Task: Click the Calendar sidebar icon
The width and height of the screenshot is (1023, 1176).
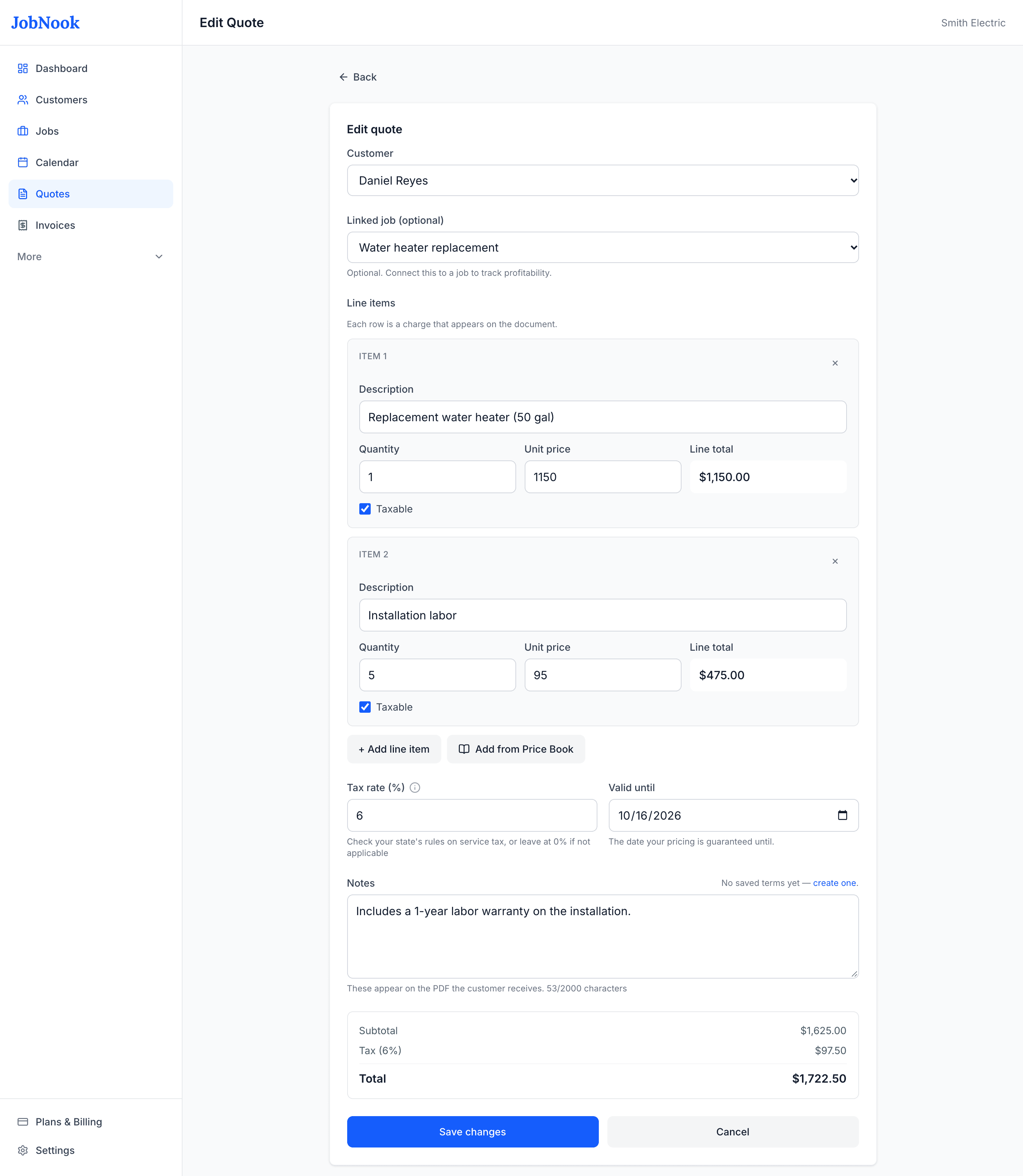Action: [x=23, y=163]
